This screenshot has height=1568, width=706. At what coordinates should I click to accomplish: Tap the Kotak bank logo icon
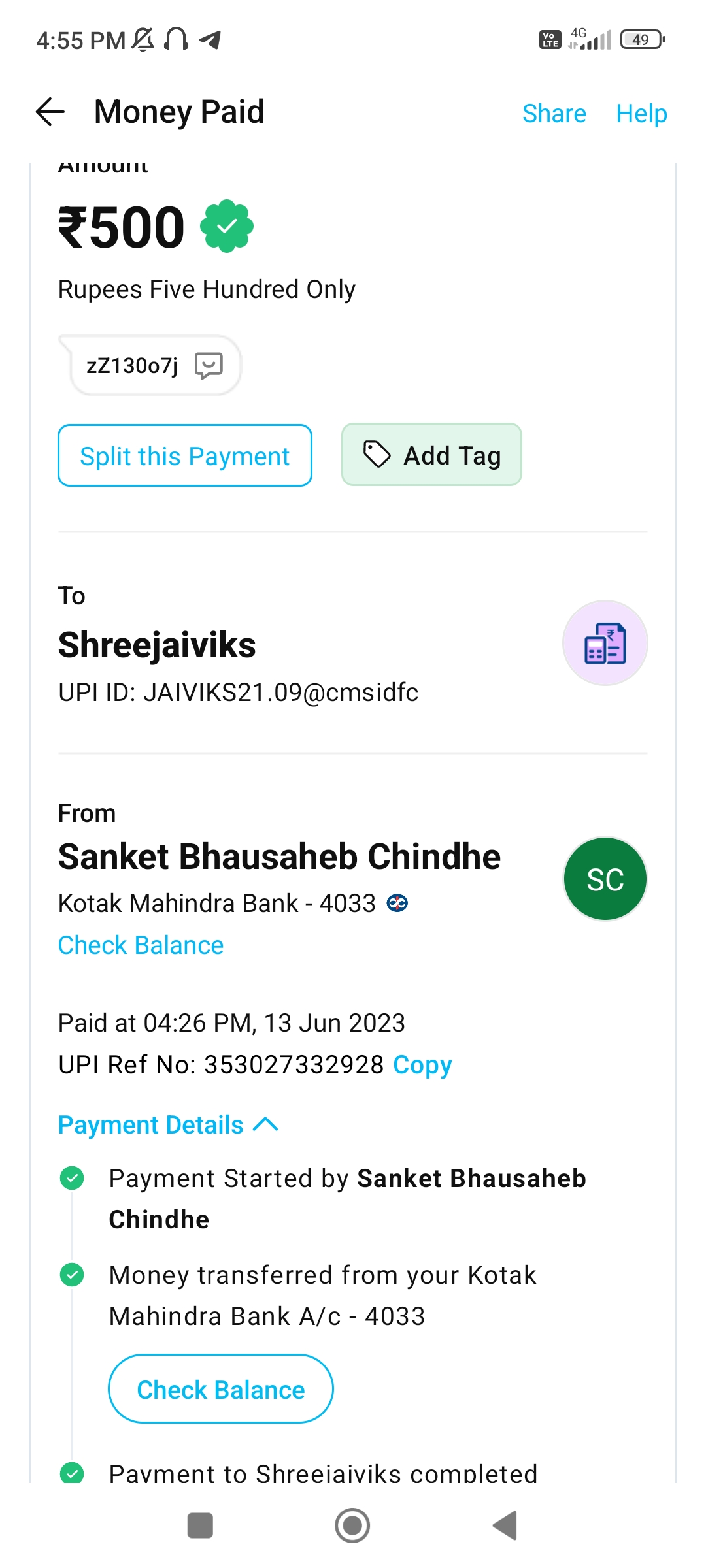coord(397,904)
